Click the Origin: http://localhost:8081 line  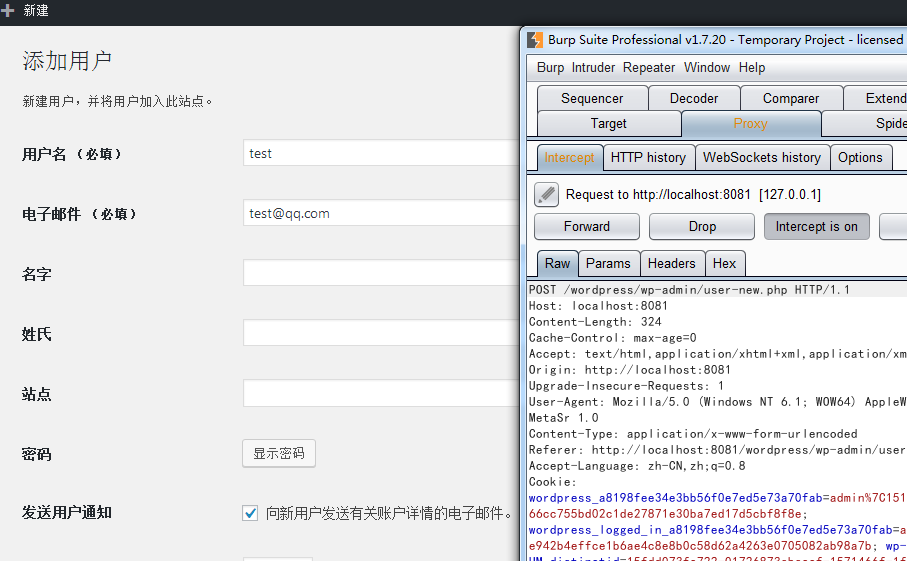630,370
